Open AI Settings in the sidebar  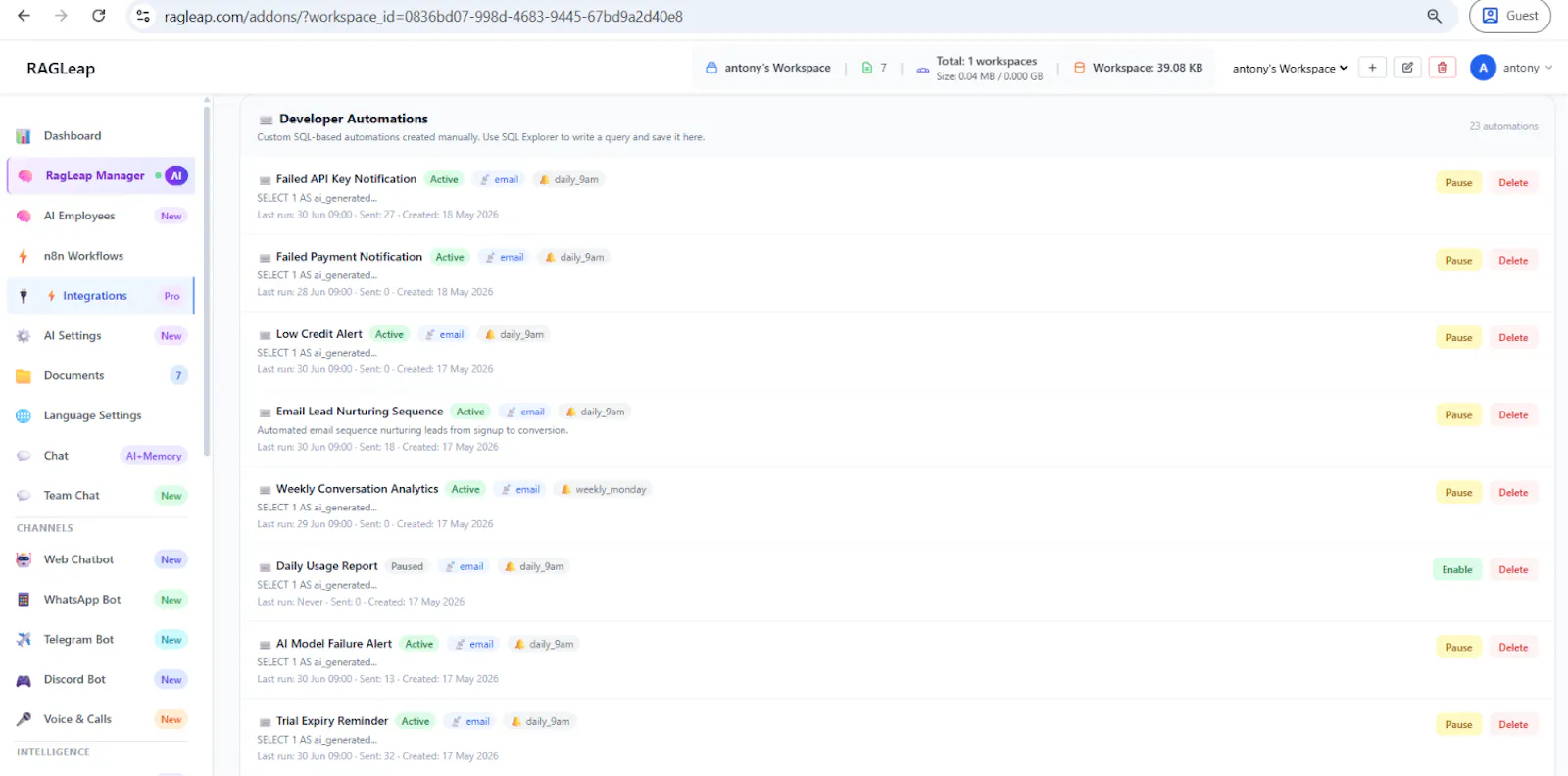pyautogui.click(x=101, y=336)
